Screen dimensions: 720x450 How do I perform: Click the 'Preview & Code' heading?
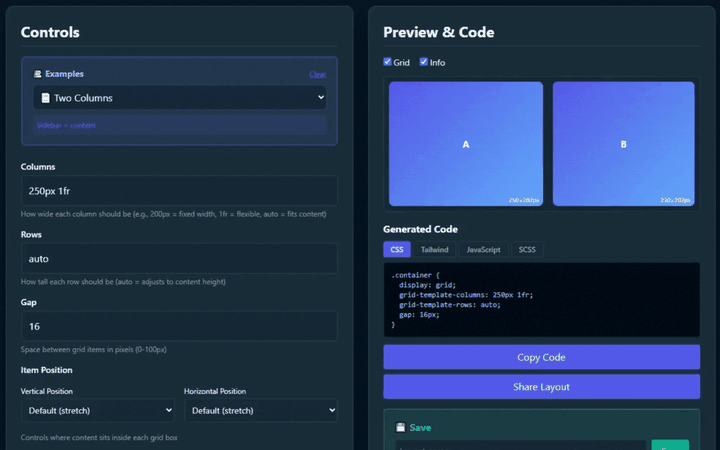pyautogui.click(x=439, y=32)
